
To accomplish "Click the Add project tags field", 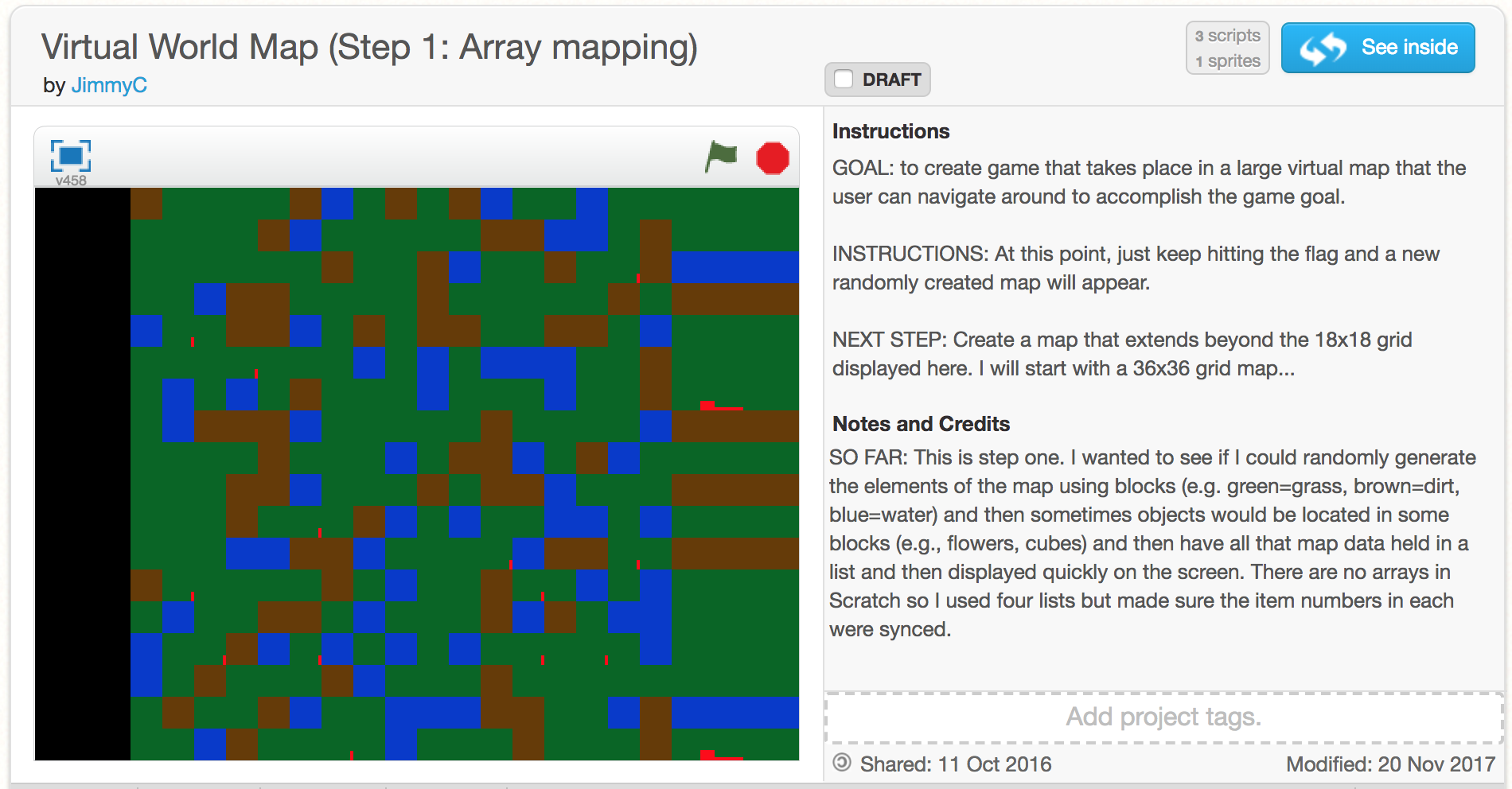I will pyautogui.click(x=1160, y=717).
